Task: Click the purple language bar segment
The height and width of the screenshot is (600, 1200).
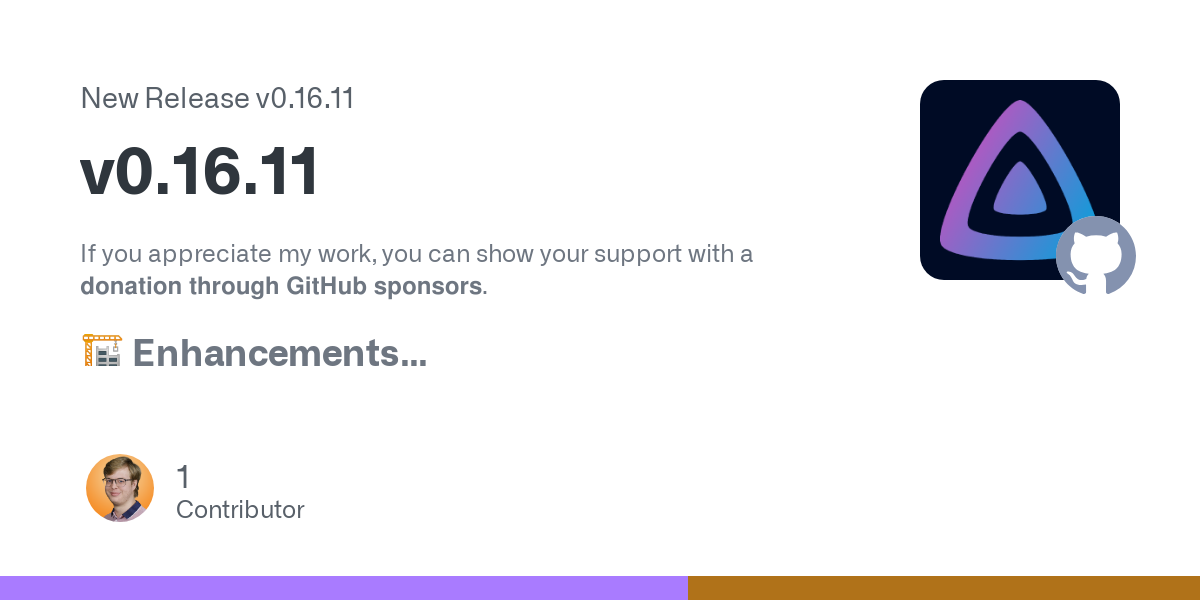Action: (344, 588)
